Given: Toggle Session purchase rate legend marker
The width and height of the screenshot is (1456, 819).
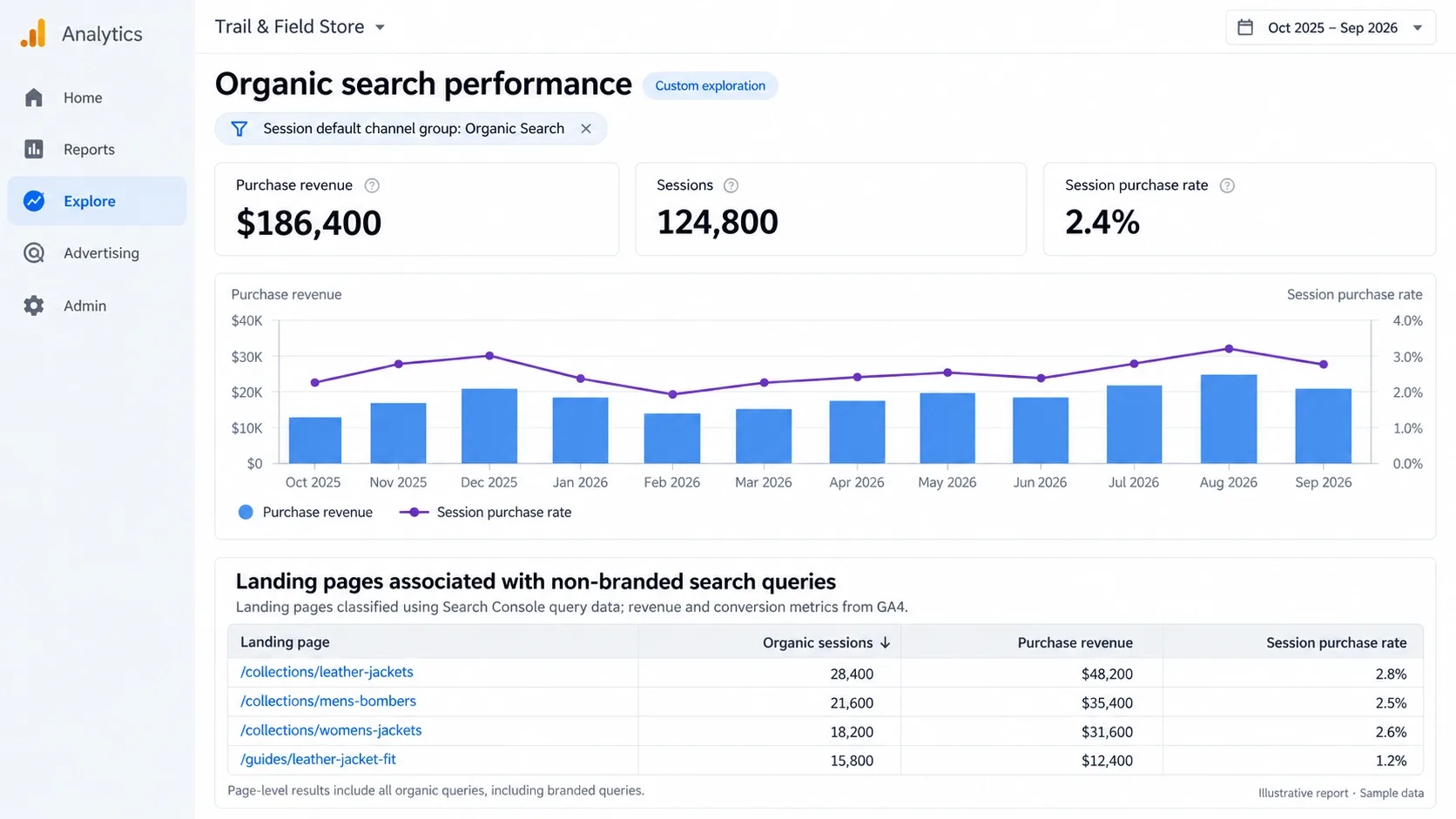Looking at the screenshot, I should 414,512.
